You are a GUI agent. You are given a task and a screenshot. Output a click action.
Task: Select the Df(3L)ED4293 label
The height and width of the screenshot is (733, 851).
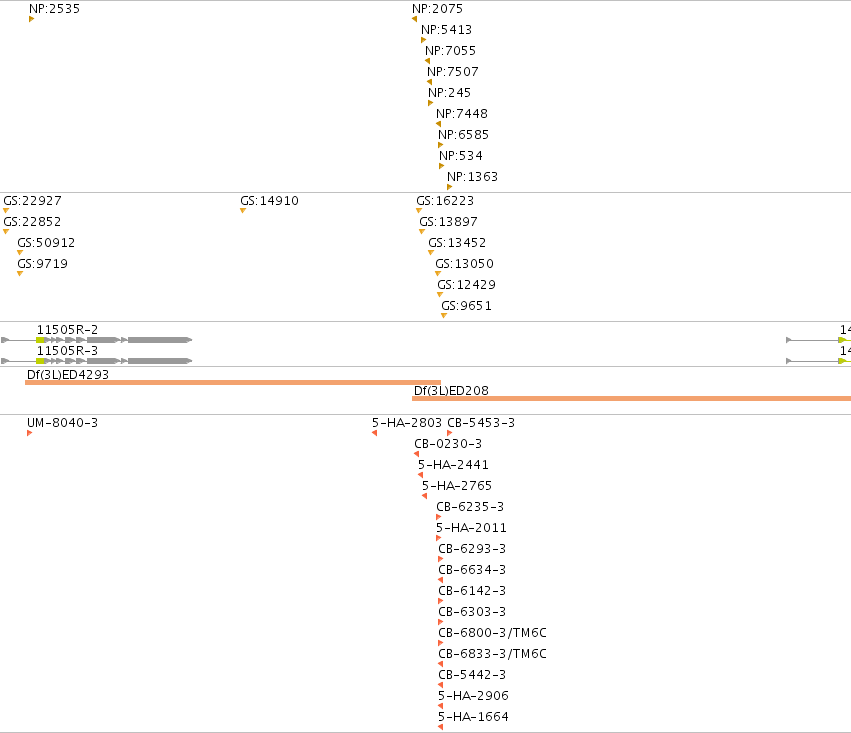click(68, 375)
